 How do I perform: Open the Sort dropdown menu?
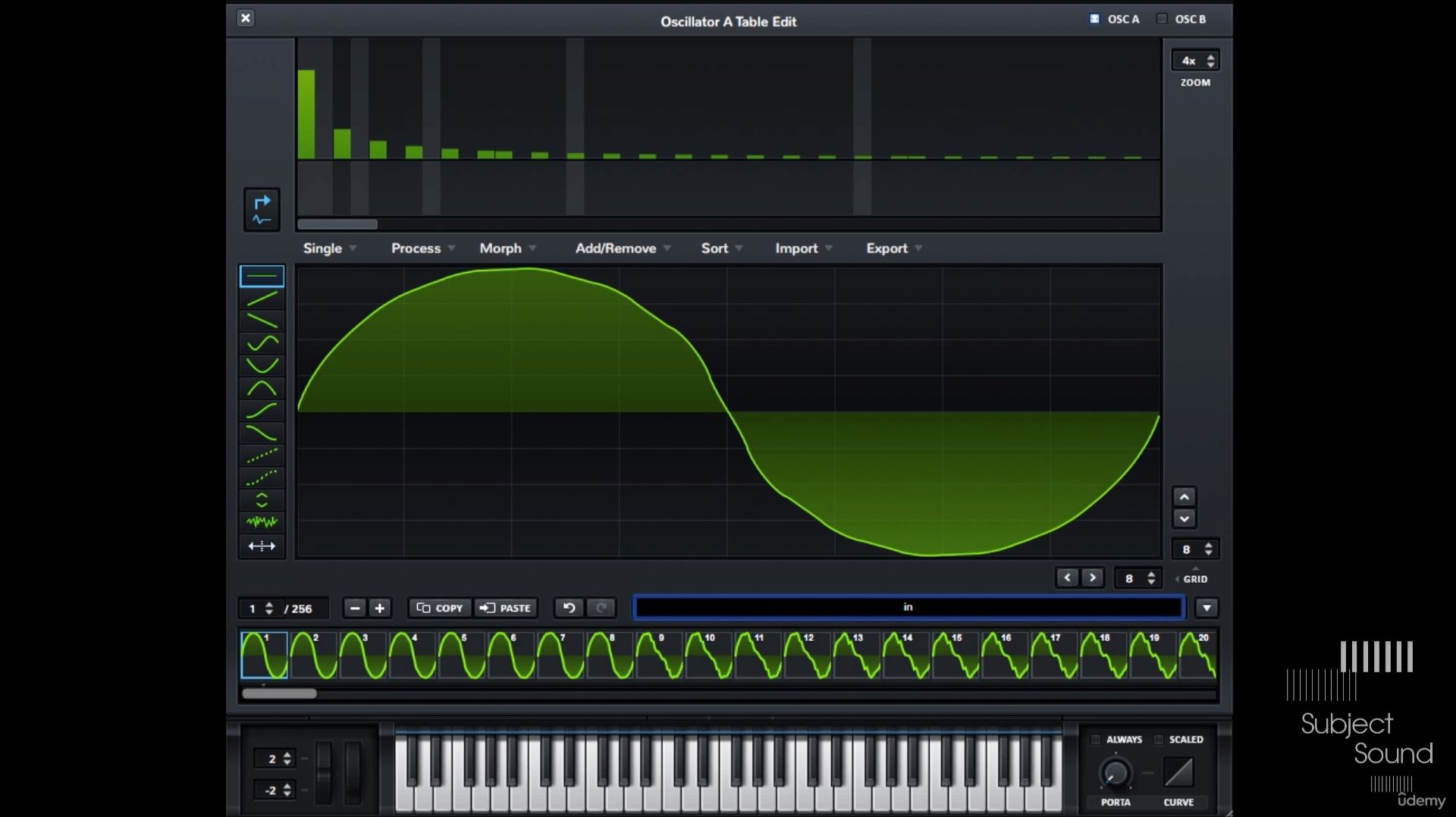tap(722, 249)
